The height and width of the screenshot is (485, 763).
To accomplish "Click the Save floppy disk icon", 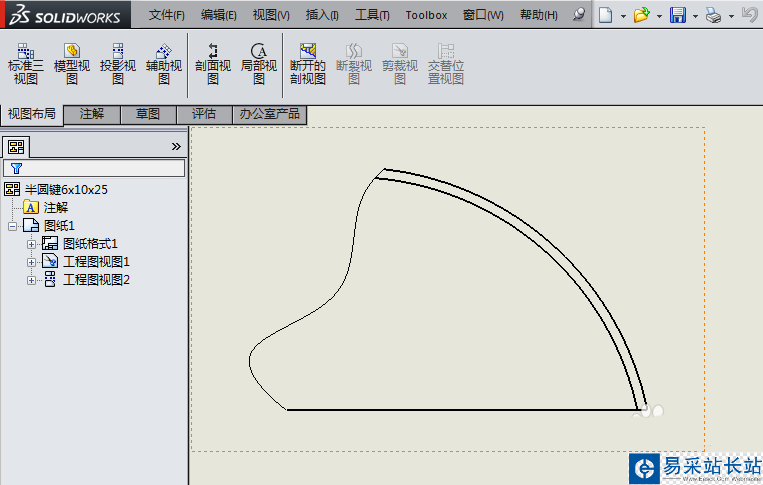I will 678,15.
